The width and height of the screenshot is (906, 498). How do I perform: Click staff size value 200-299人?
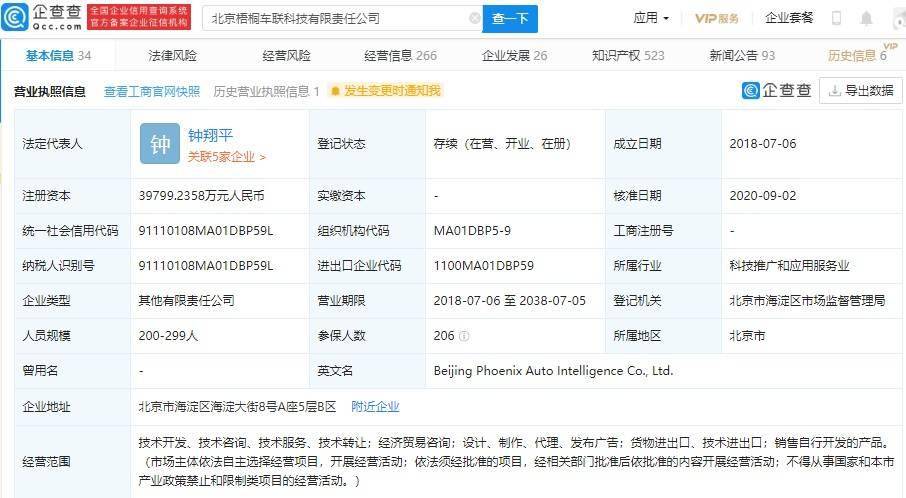pos(168,336)
